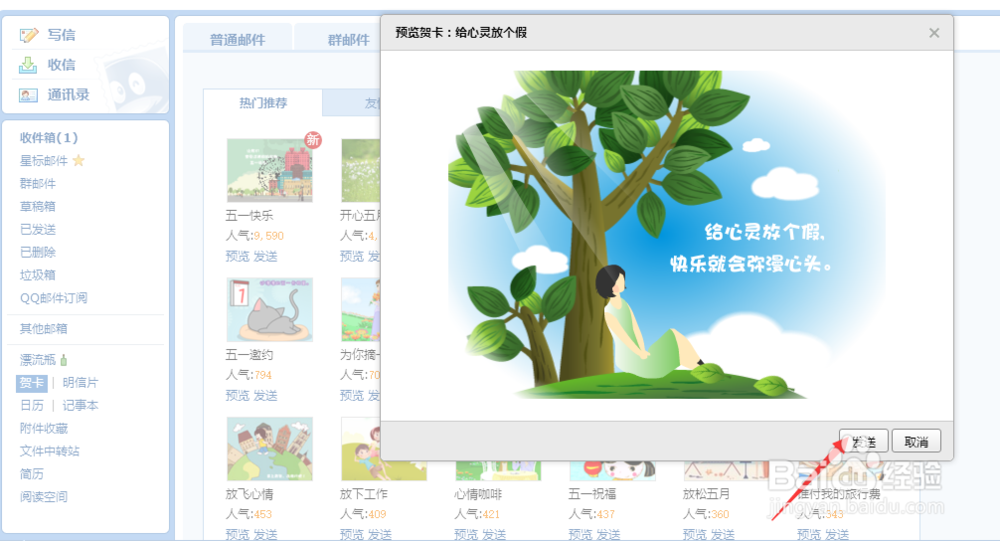This screenshot has height=541, width=1000.
Task: Click the 五一邀约 cat card thumbnail
Action: point(270,309)
